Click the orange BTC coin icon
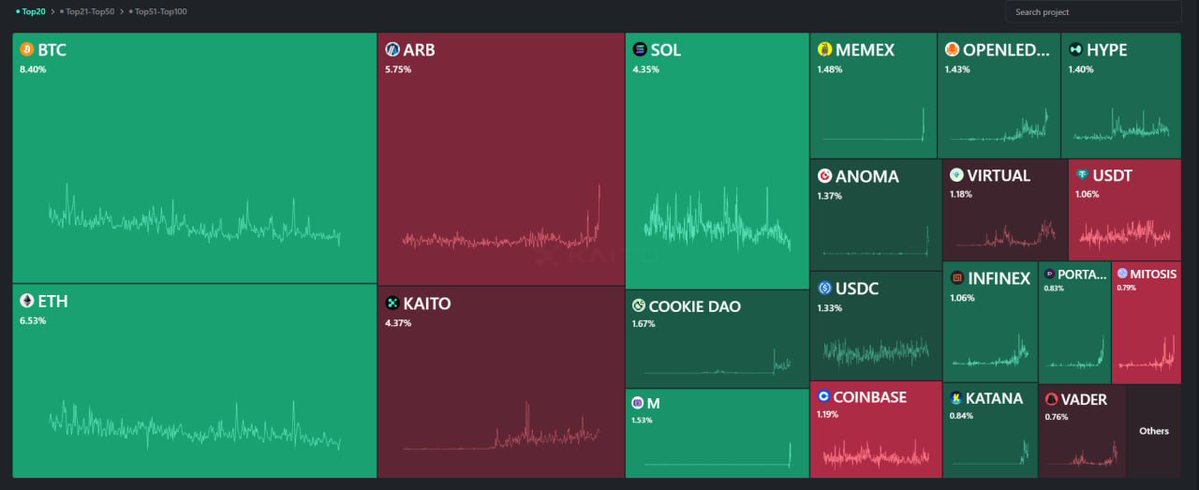 point(27,50)
